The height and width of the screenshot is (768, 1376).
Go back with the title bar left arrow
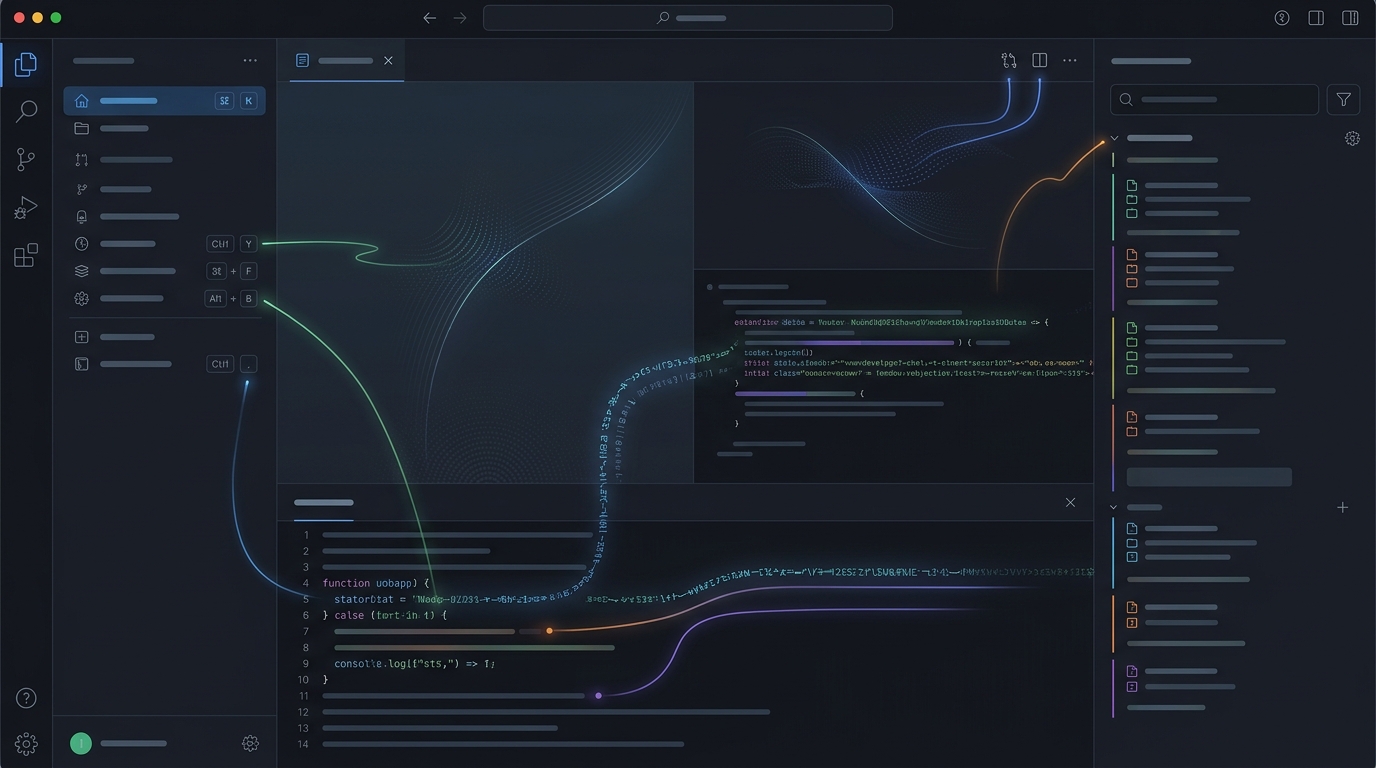click(430, 18)
